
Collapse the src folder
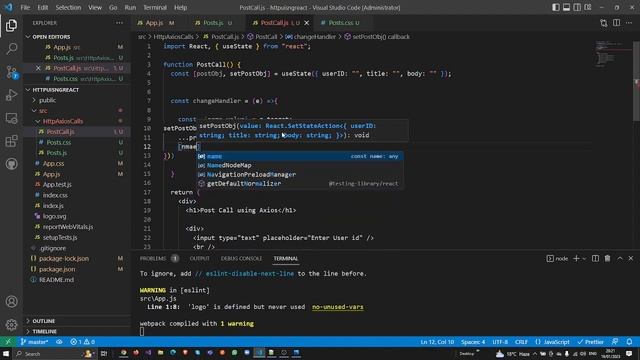[77, 111]
